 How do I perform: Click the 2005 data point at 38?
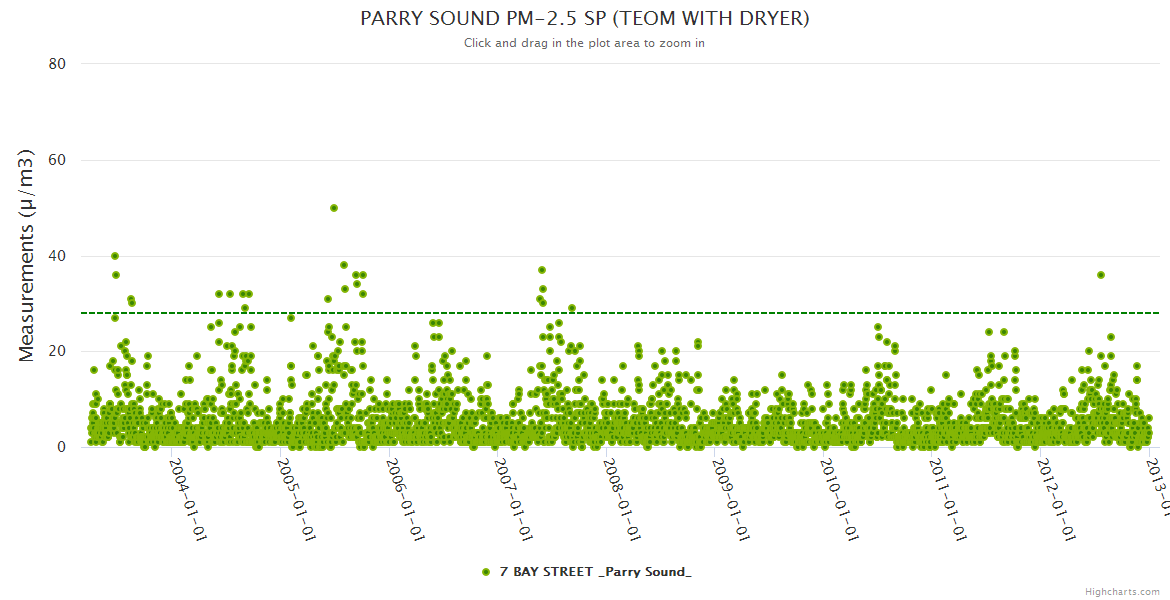tap(344, 265)
